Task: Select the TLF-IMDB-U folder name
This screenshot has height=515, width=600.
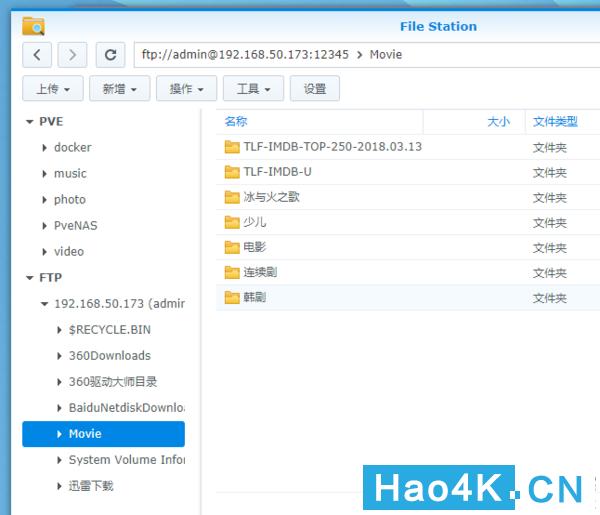Action: (x=278, y=172)
